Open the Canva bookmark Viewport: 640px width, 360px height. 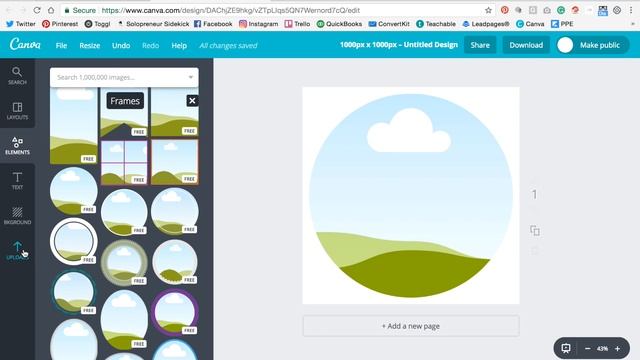pyautogui.click(x=530, y=24)
